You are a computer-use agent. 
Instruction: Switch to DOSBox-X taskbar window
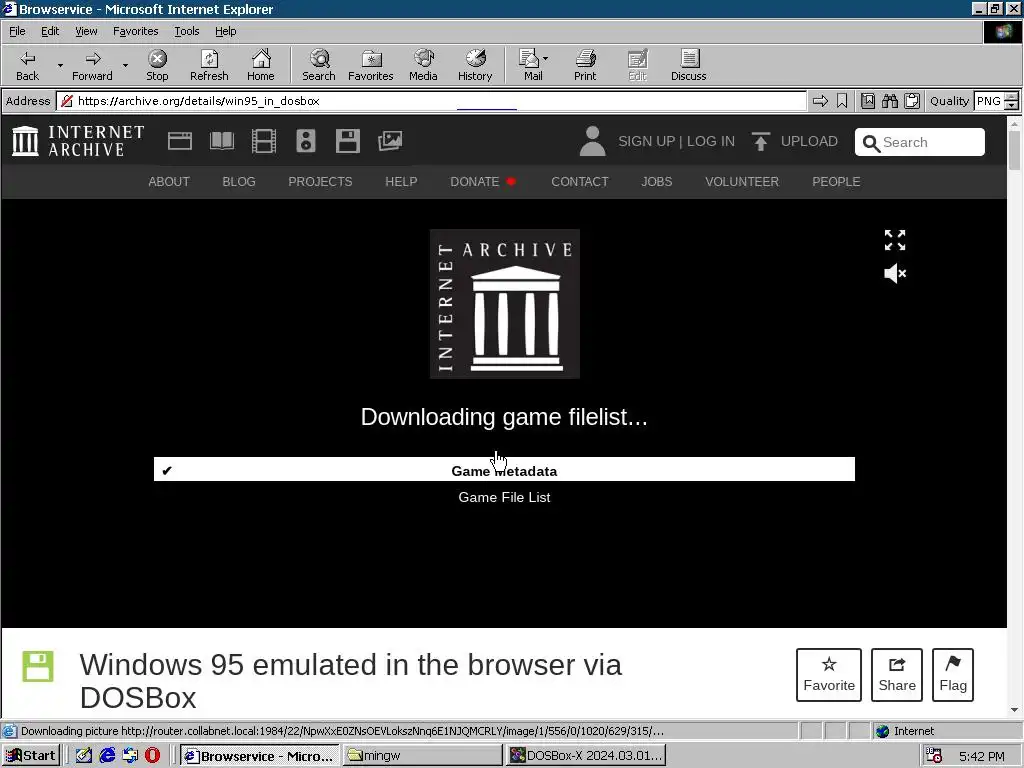[586, 756]
